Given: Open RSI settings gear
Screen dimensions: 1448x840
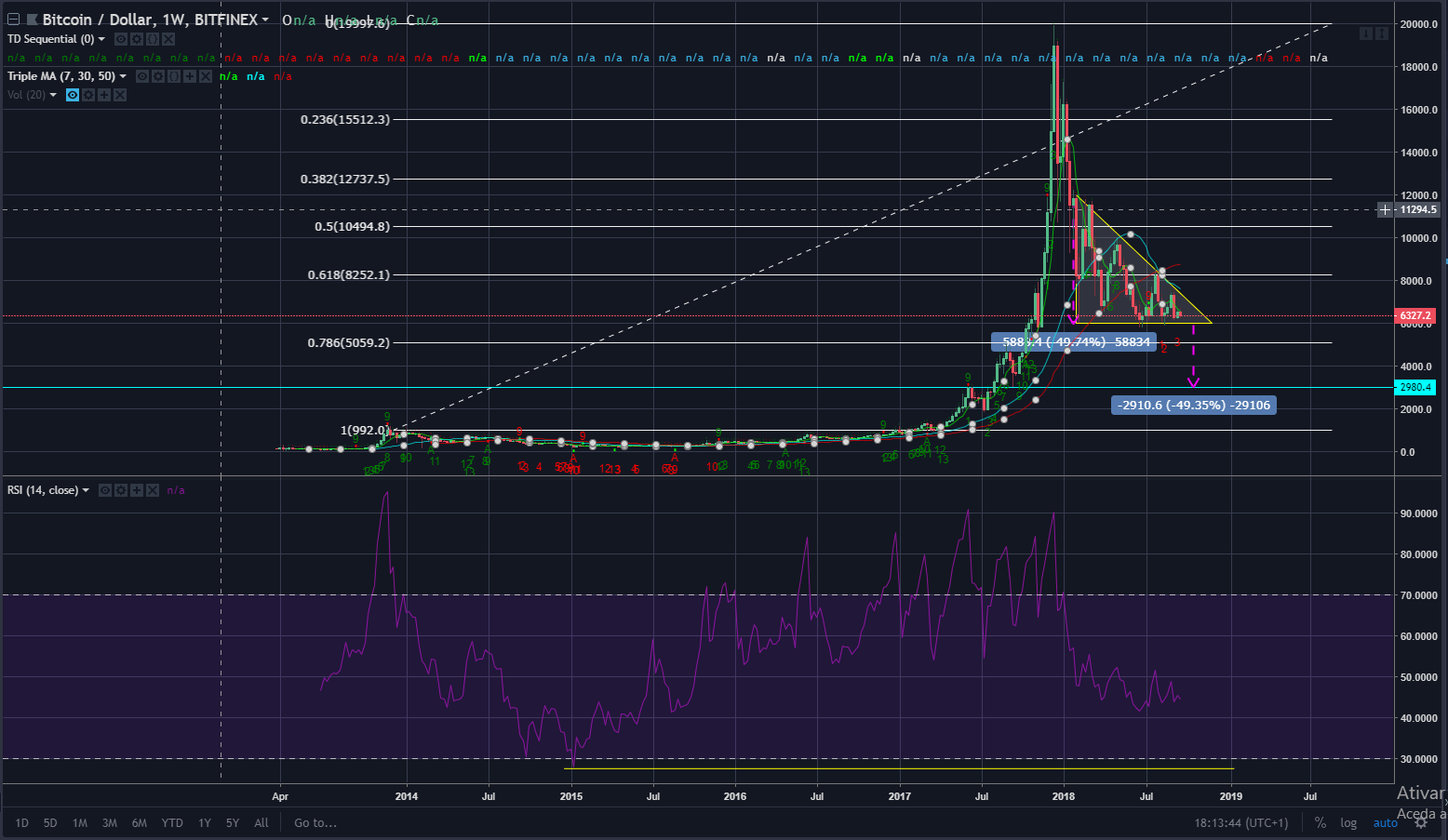Looking at the screenshot, I should pyautogui.click(x=121, y=490).
